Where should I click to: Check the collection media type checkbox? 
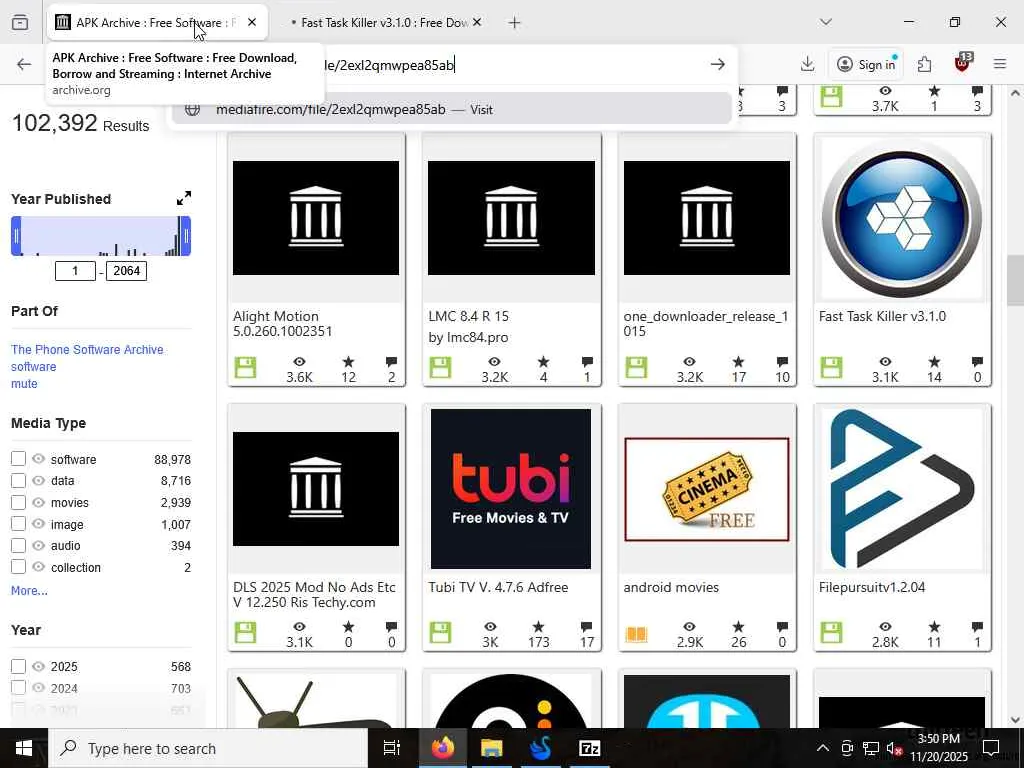click(x=18, y=567)
